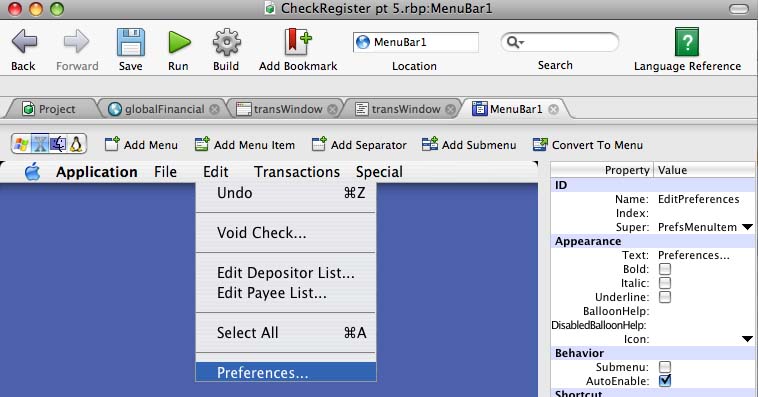Select the Windows menu preview icon
This screenshot has height=397, width=758.
21,144
